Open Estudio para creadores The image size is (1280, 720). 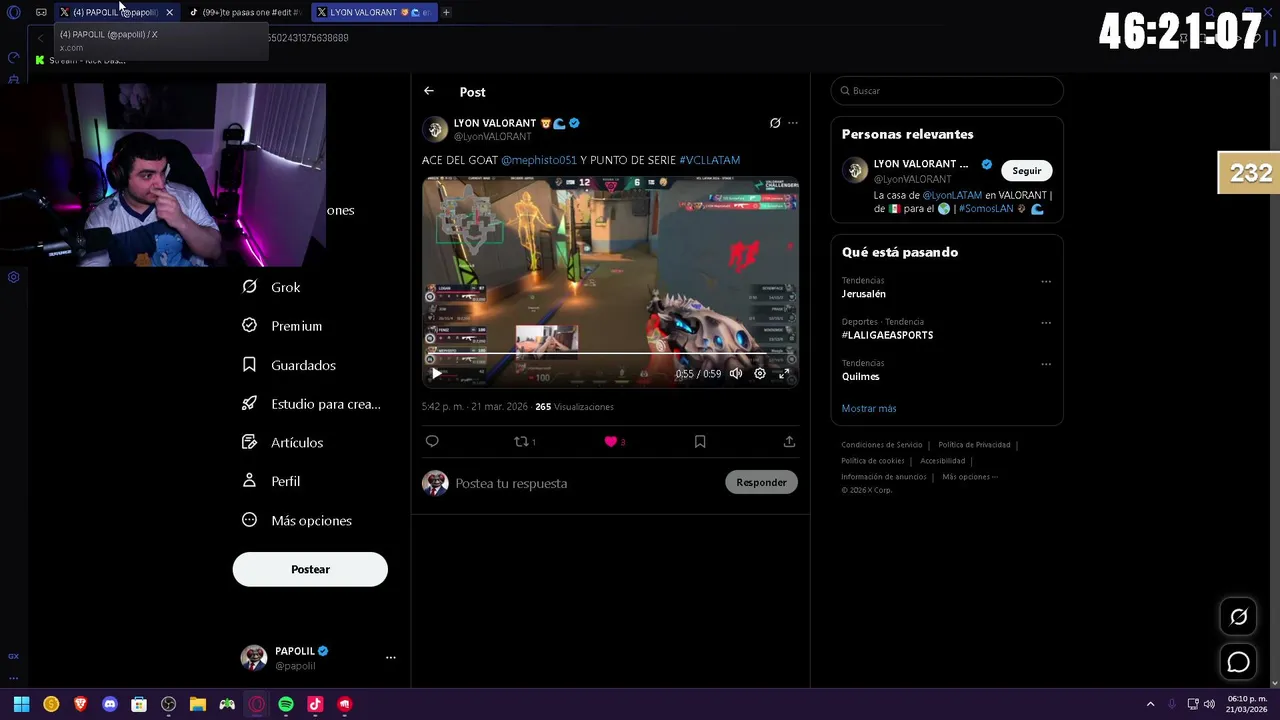(311, 404)
